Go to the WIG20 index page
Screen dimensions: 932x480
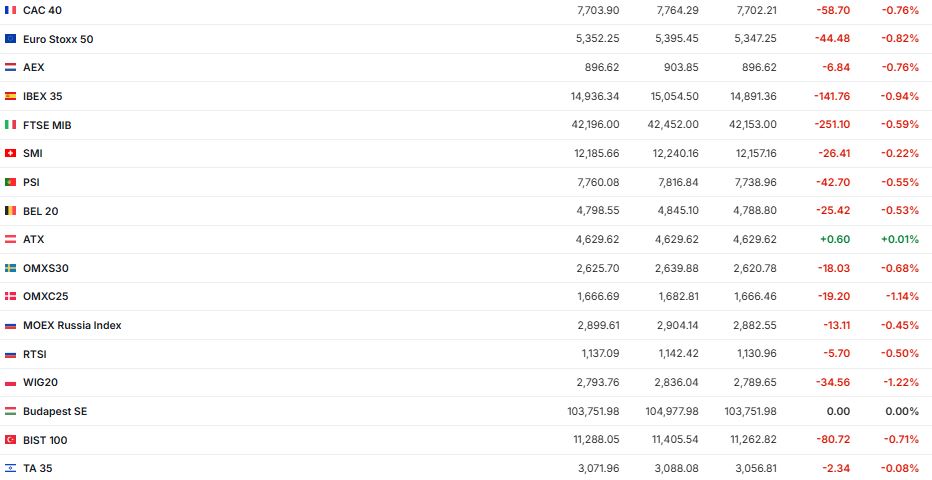tap(40, 382)
